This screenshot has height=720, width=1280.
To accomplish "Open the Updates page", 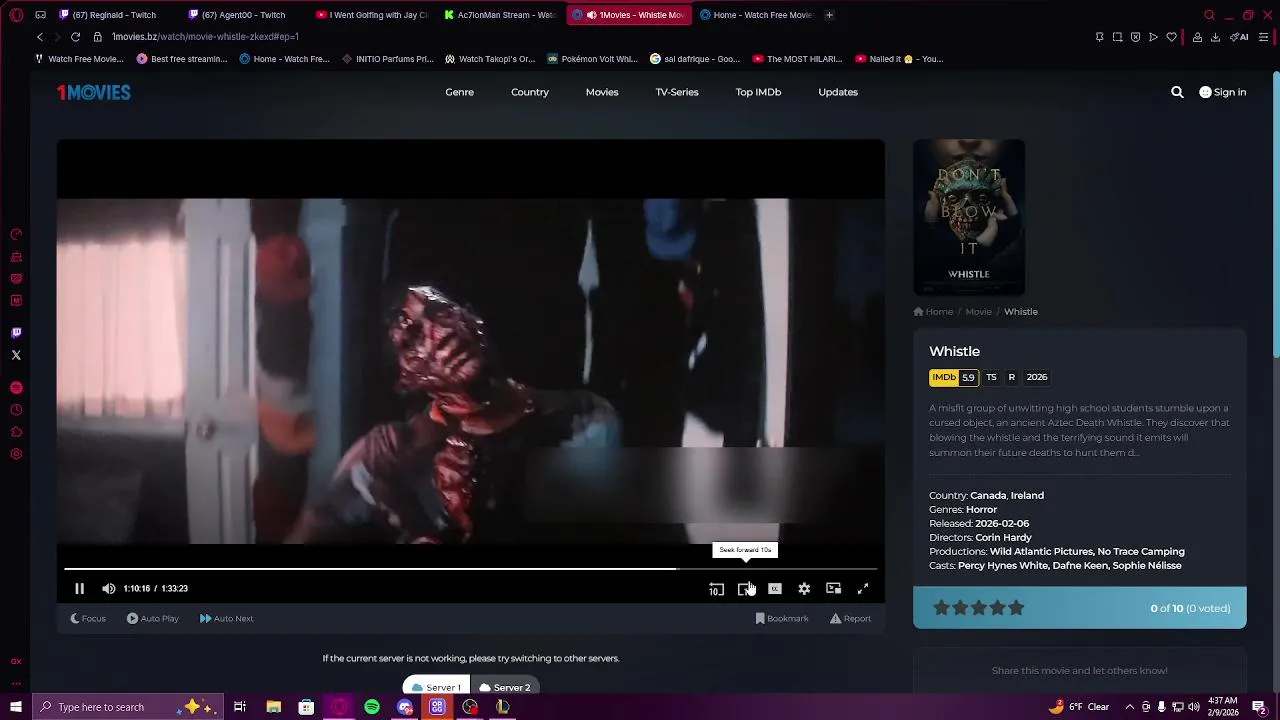I will [x=838, y=92].
